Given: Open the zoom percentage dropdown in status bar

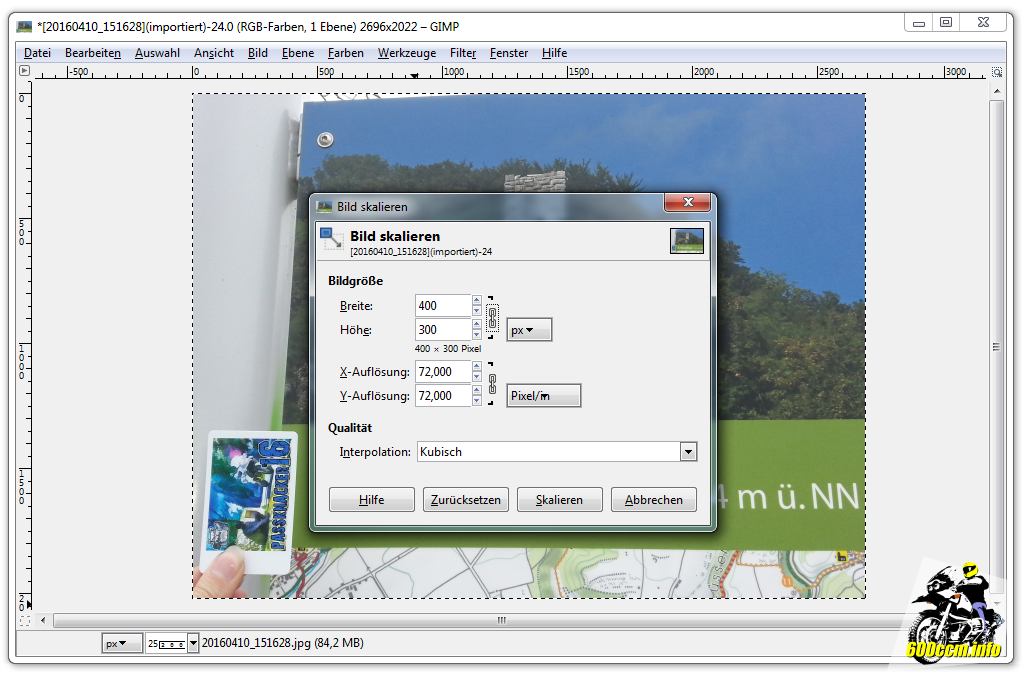Looking at the screenshot, I should click(x=193, y=643).
